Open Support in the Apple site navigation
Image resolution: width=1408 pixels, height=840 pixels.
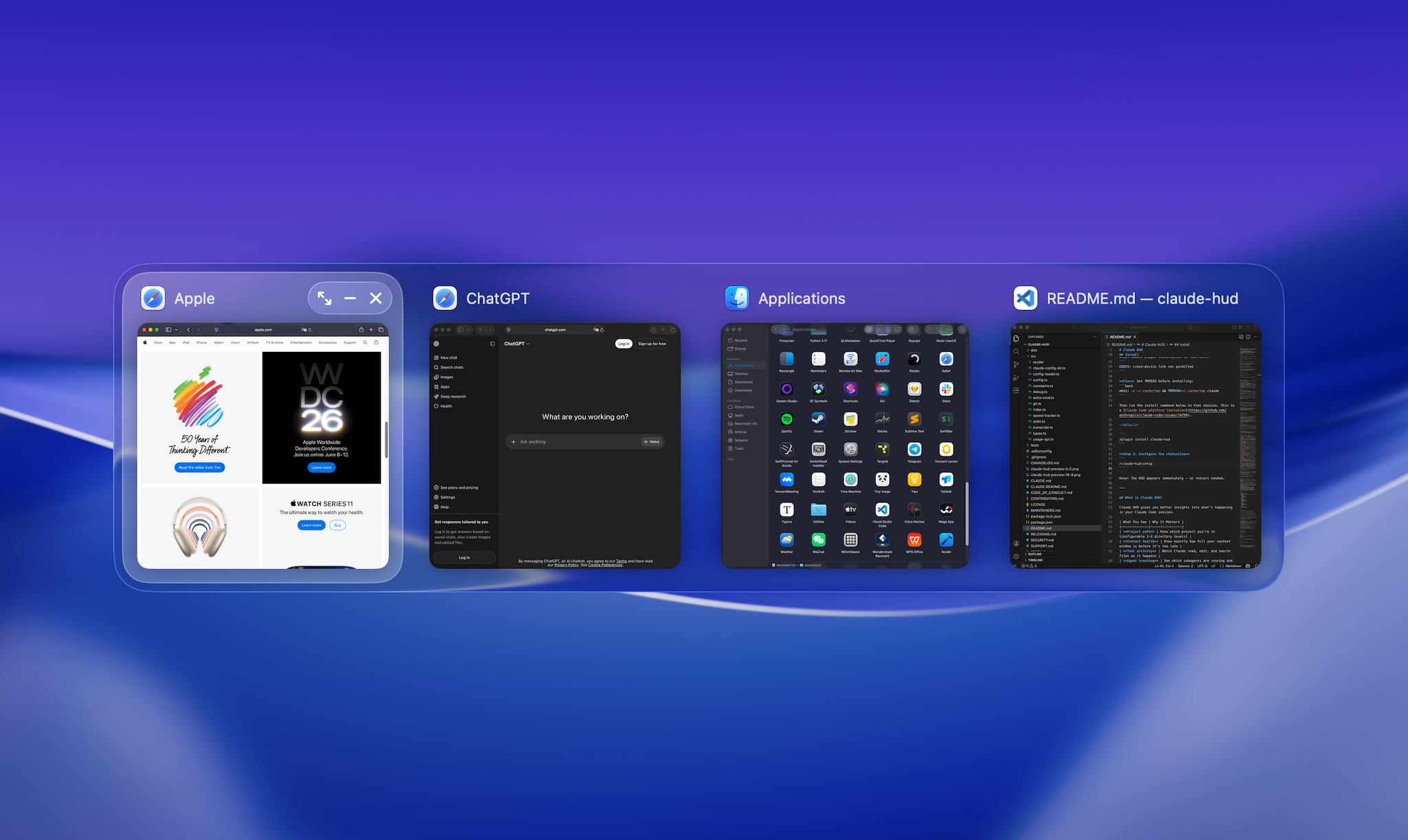coord(350,342)
